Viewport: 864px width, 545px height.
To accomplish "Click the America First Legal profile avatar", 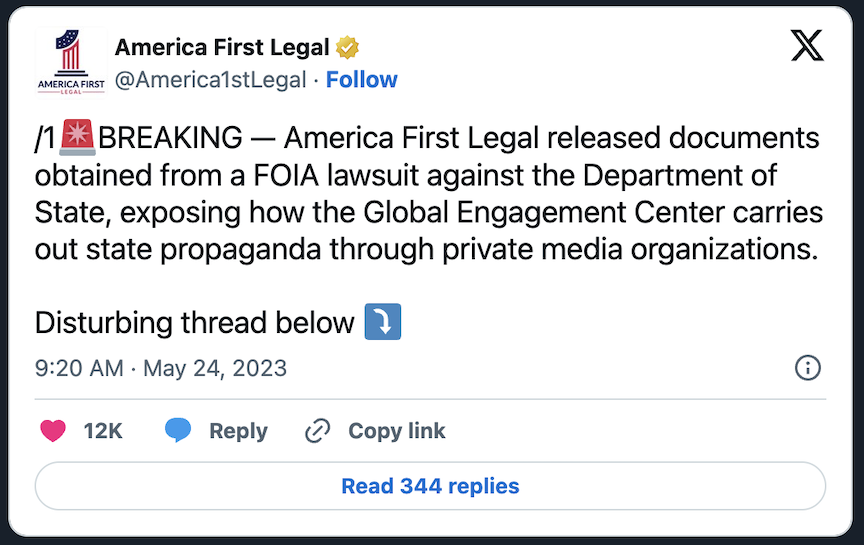I will [69, 62].
